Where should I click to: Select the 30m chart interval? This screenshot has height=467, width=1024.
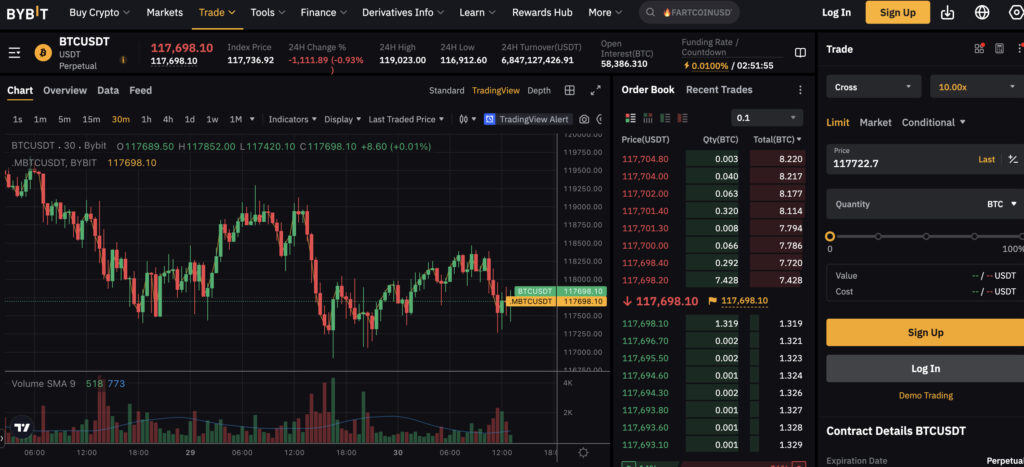121,120
